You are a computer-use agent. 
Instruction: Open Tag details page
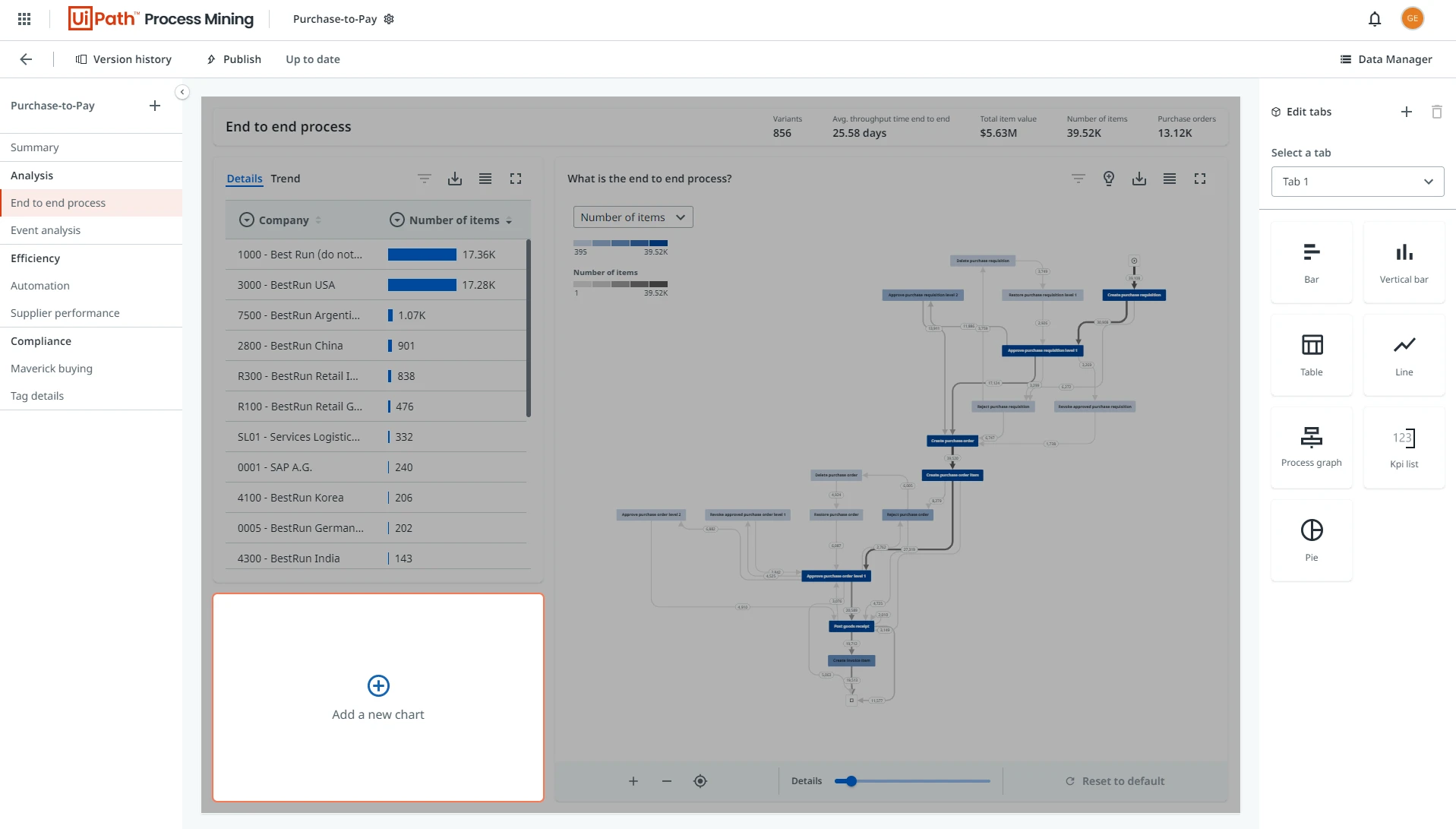(91, 396)
